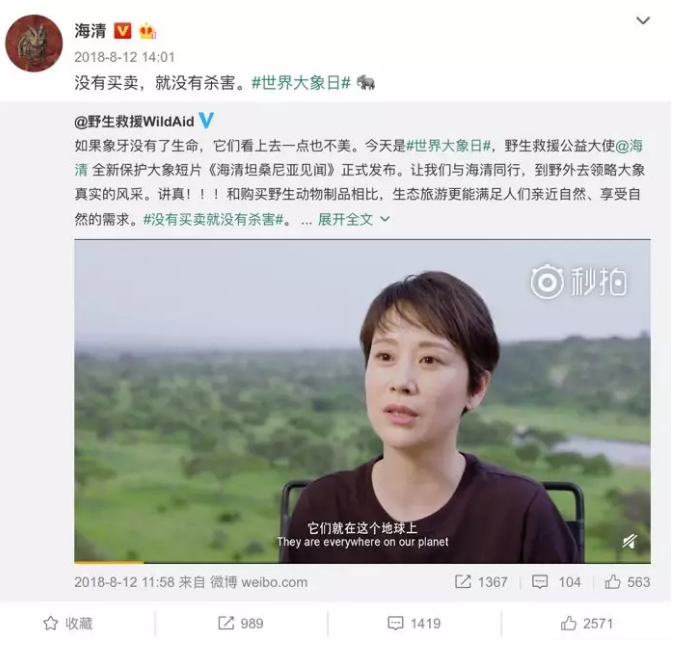Viewport: 674px width, 651px height.
Task: Open the 秒拍 watermark logo on the video
Action: [x=578, y=282]
